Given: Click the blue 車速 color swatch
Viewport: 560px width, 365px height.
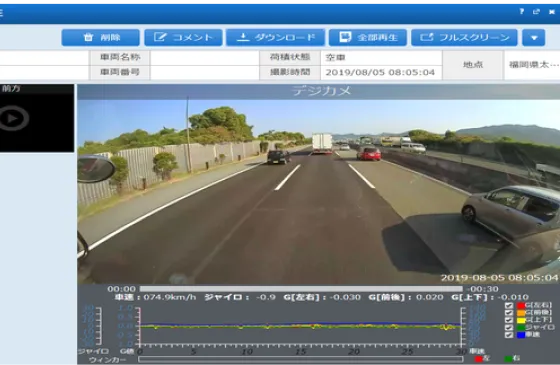Looking at the screenshot, I should click(x=521, y=335).
